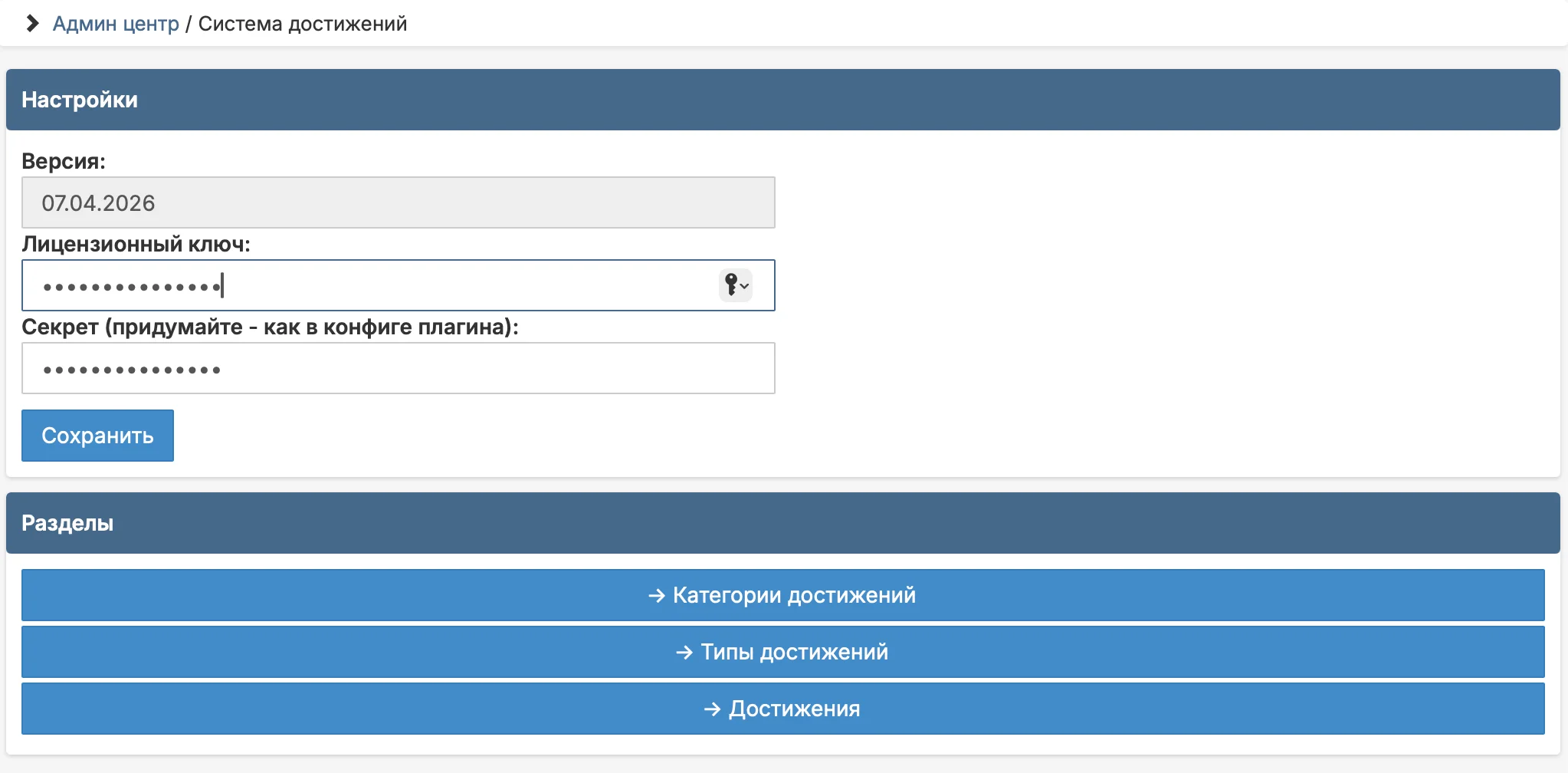The height and width of the screenshot is (773, 1568).
Task: Click the breadcrumb chevron icon
Action: point(32,24)
